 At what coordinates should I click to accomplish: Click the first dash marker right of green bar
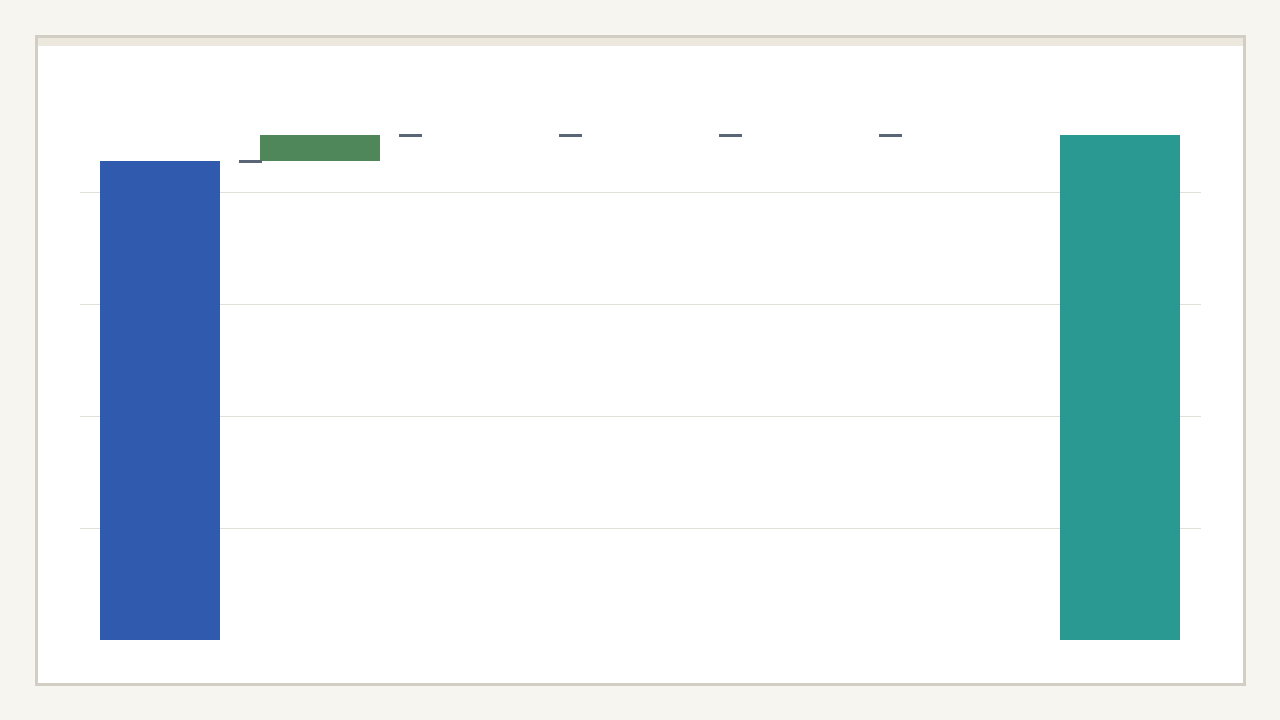[x=410, y=135]
